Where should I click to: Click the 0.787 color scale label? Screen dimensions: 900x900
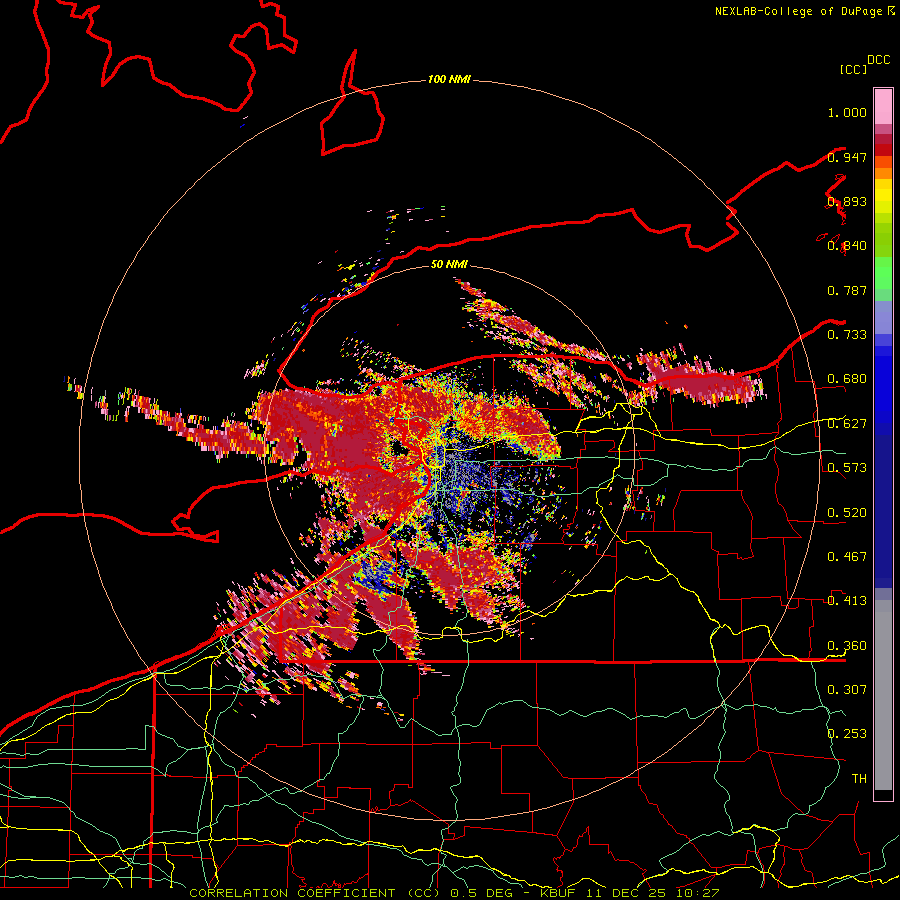click(x=847, y=290)
